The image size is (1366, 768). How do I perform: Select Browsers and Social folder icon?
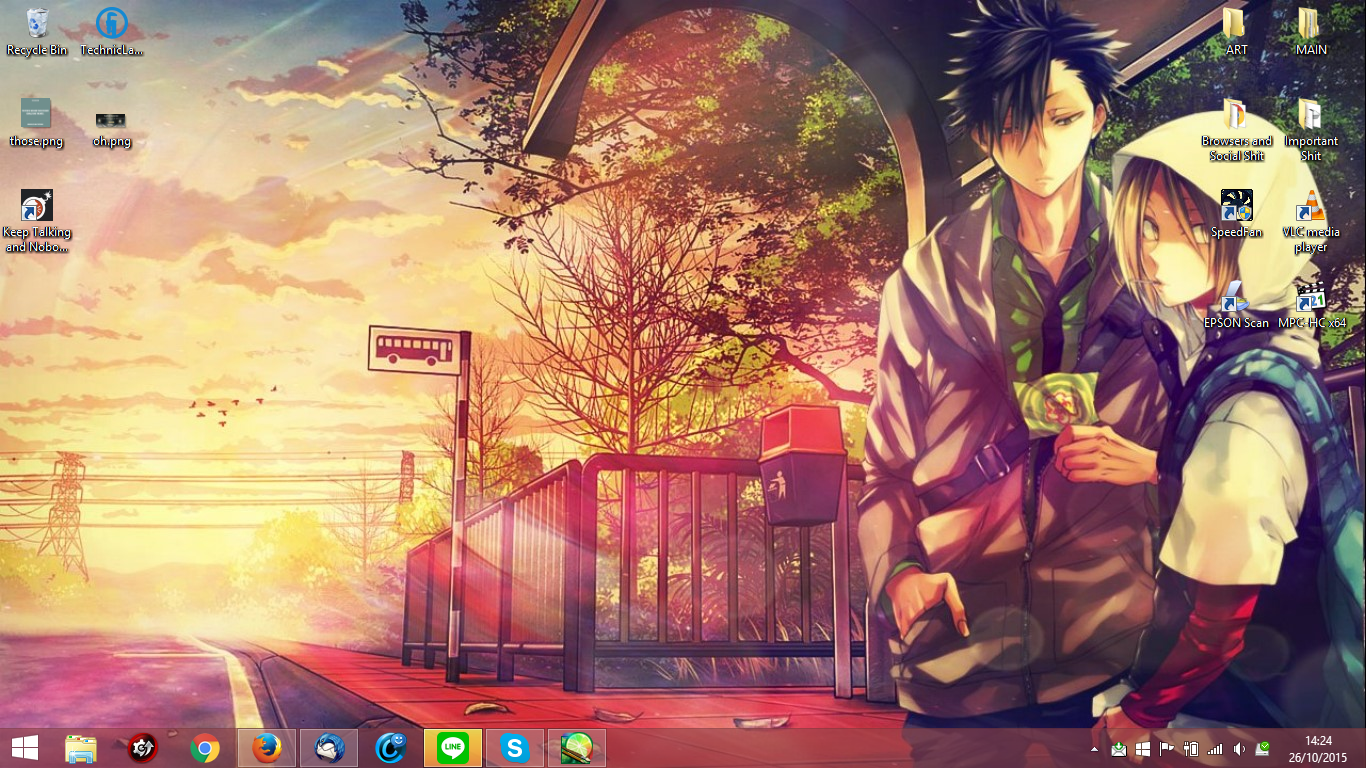[1236, 130]
